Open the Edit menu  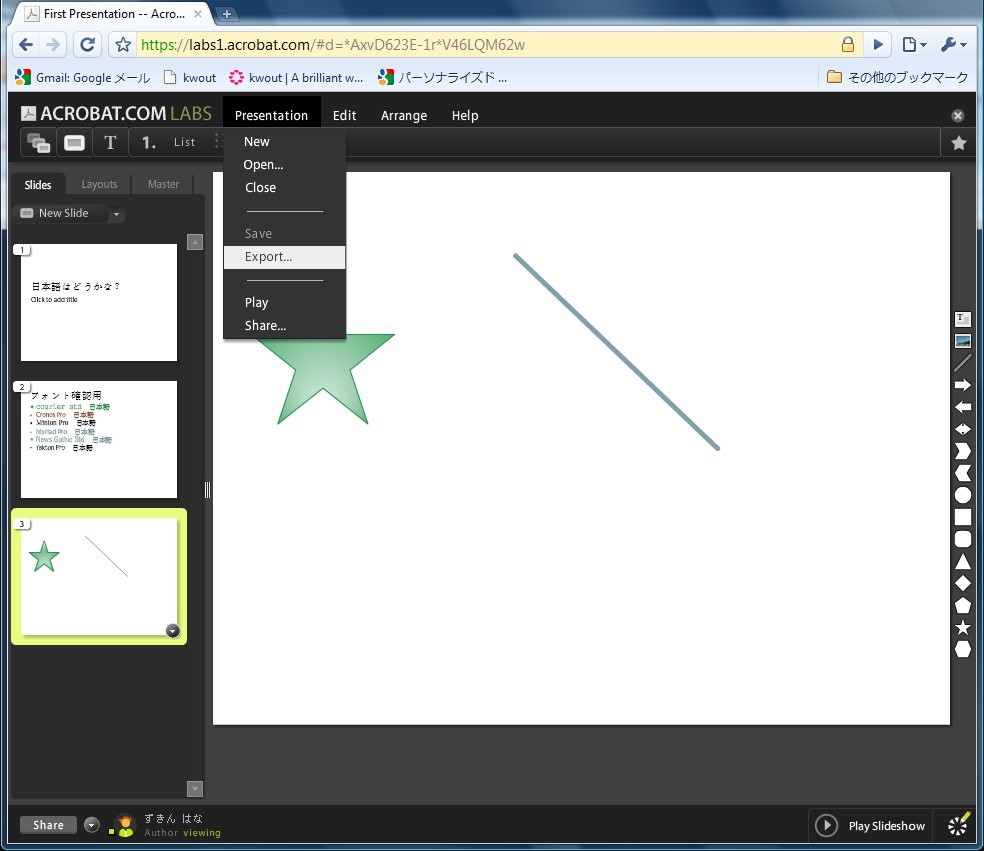[344, 115]
